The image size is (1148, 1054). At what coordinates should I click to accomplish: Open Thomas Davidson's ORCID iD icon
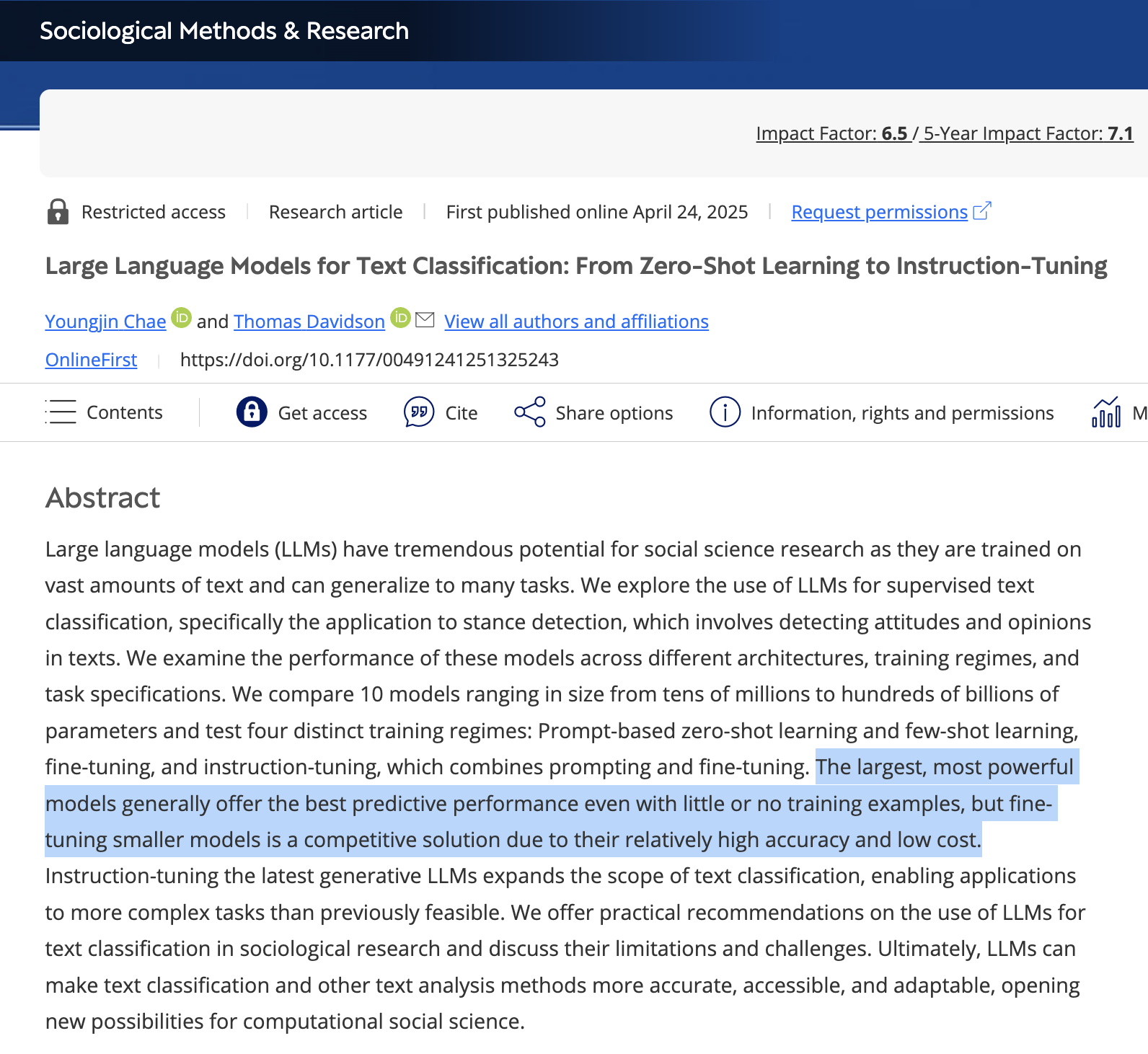(x=400, y=318)
